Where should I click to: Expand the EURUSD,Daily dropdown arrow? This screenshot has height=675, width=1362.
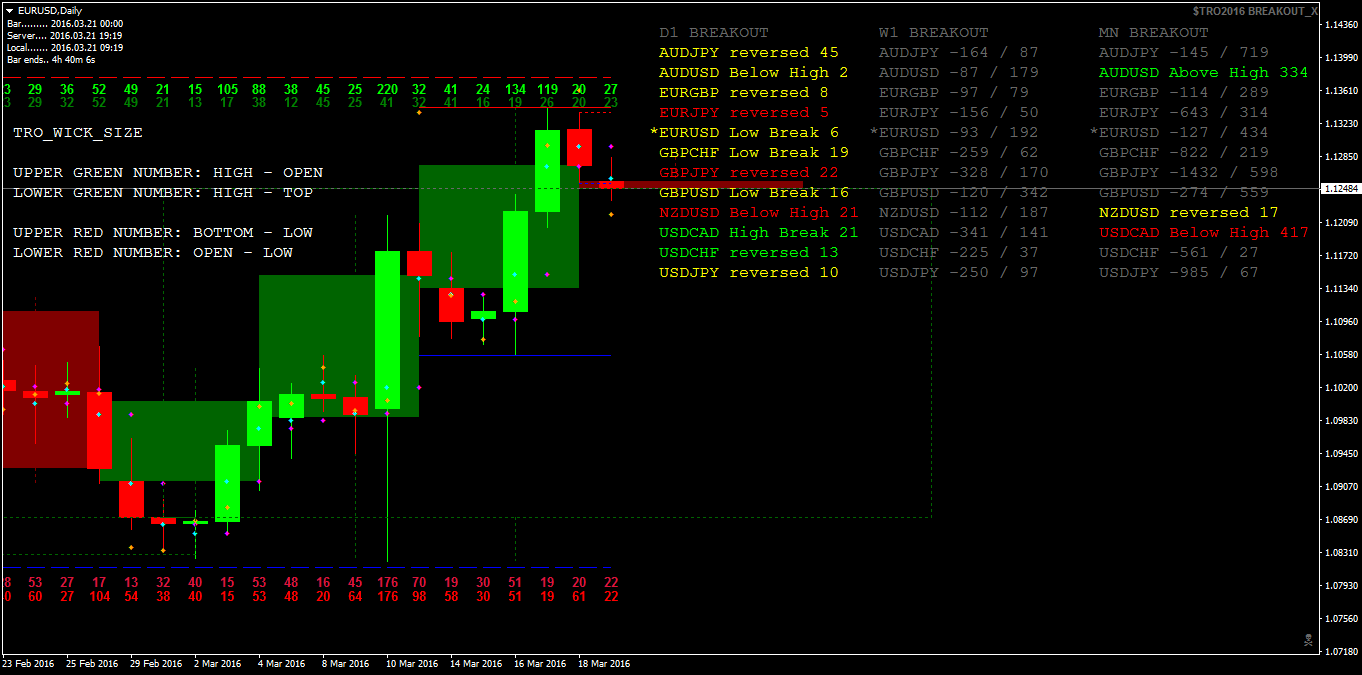coord(7,10)
